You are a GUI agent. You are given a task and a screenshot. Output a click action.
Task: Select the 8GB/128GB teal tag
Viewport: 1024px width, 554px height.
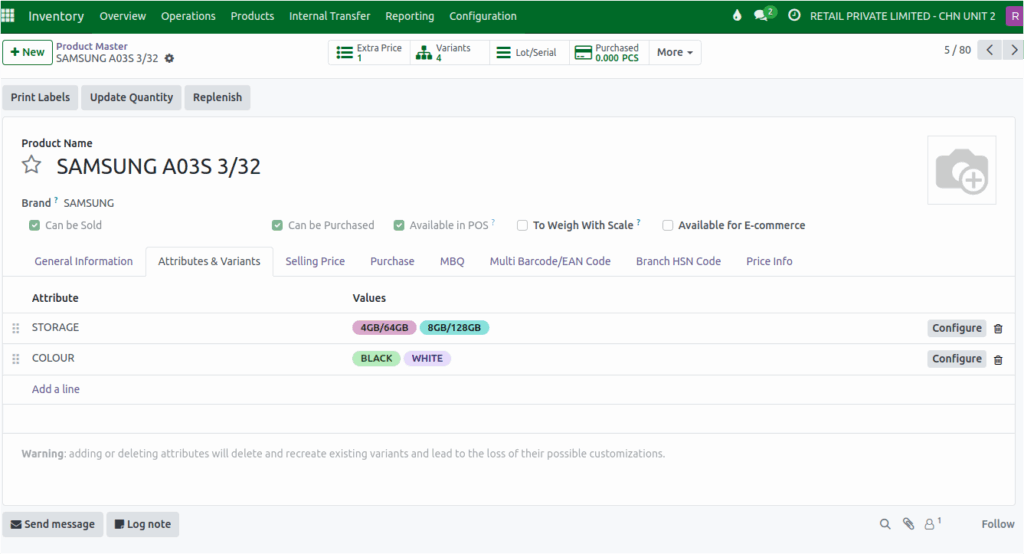[x=454, y=328]
